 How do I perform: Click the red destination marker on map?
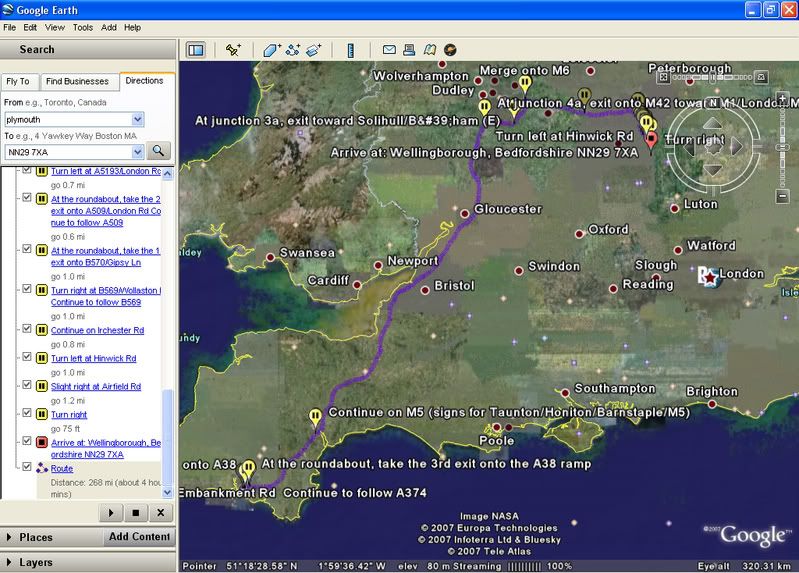(x=651, y=140)
